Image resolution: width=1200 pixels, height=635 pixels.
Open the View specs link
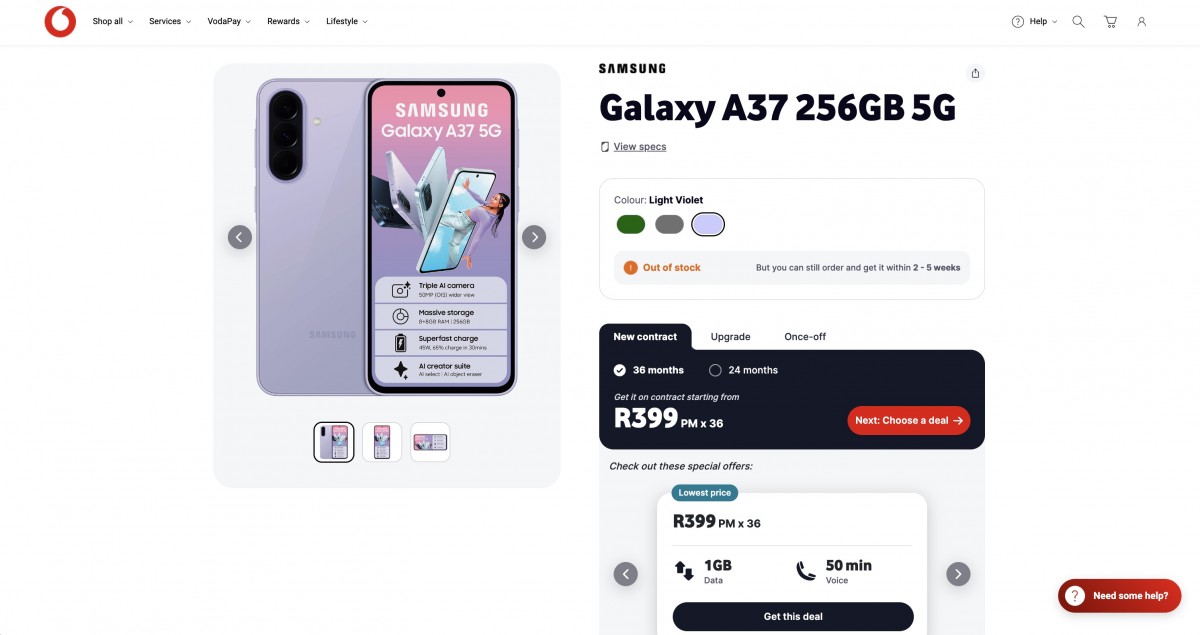point(639,147)
